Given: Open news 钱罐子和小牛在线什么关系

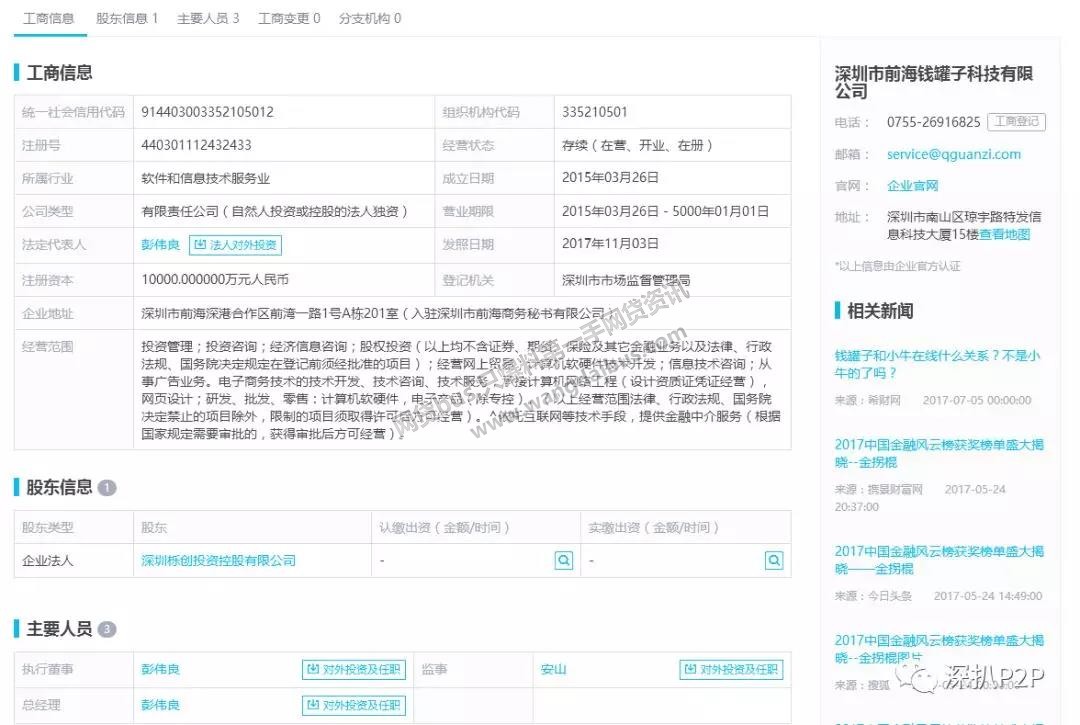Looking at the screenshot, I should tap(937, 364).
